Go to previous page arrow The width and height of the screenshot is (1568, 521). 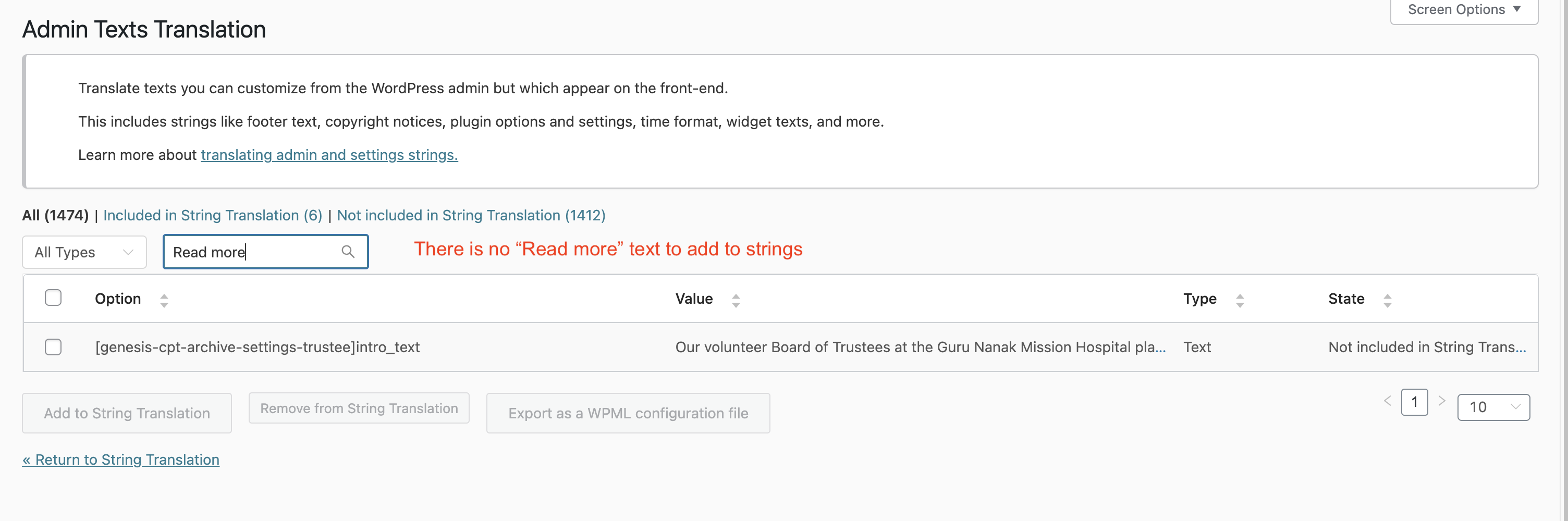[1387, 401]
